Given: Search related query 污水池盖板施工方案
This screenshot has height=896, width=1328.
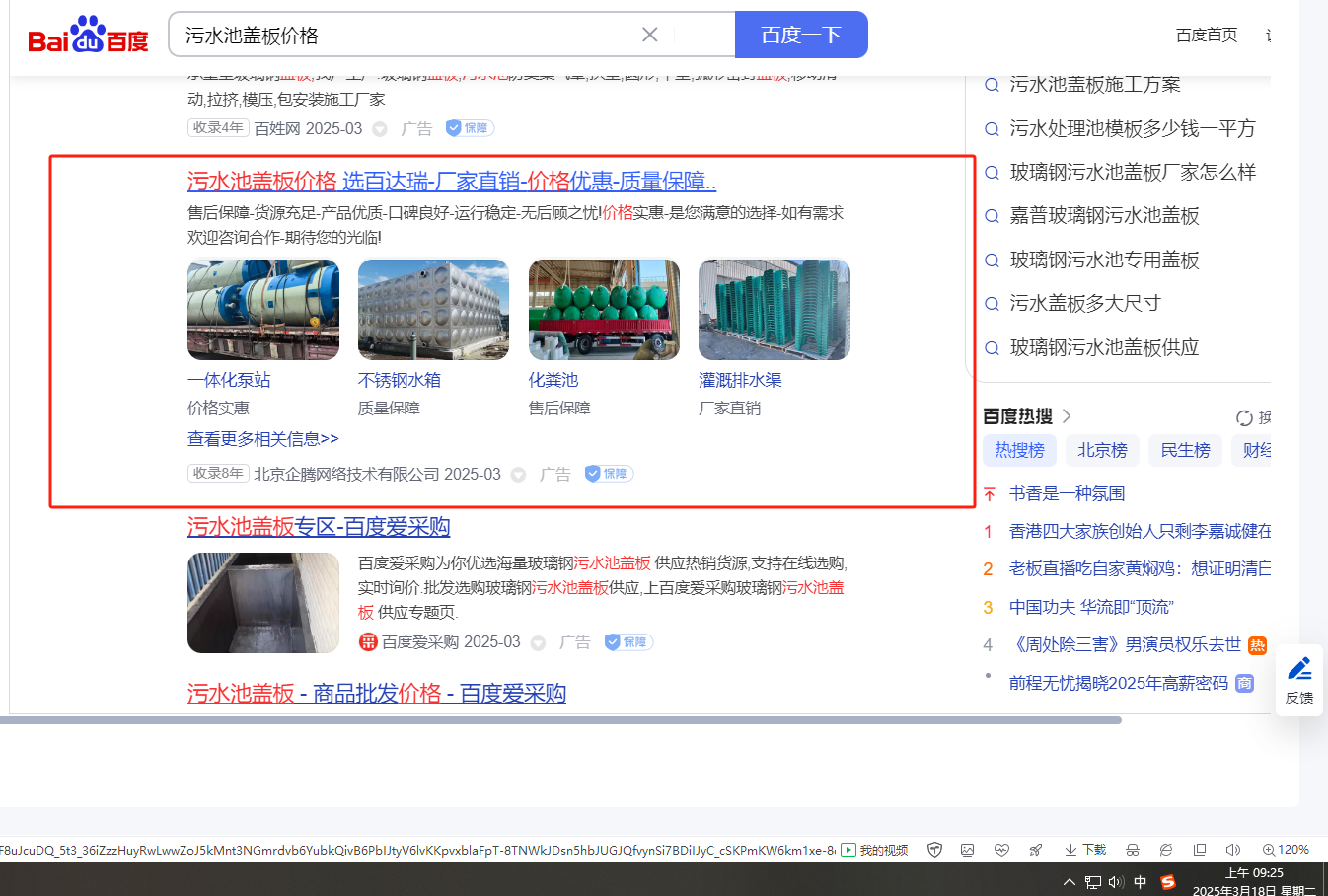Looking at the screenshot, I should tap(1095, 85).
